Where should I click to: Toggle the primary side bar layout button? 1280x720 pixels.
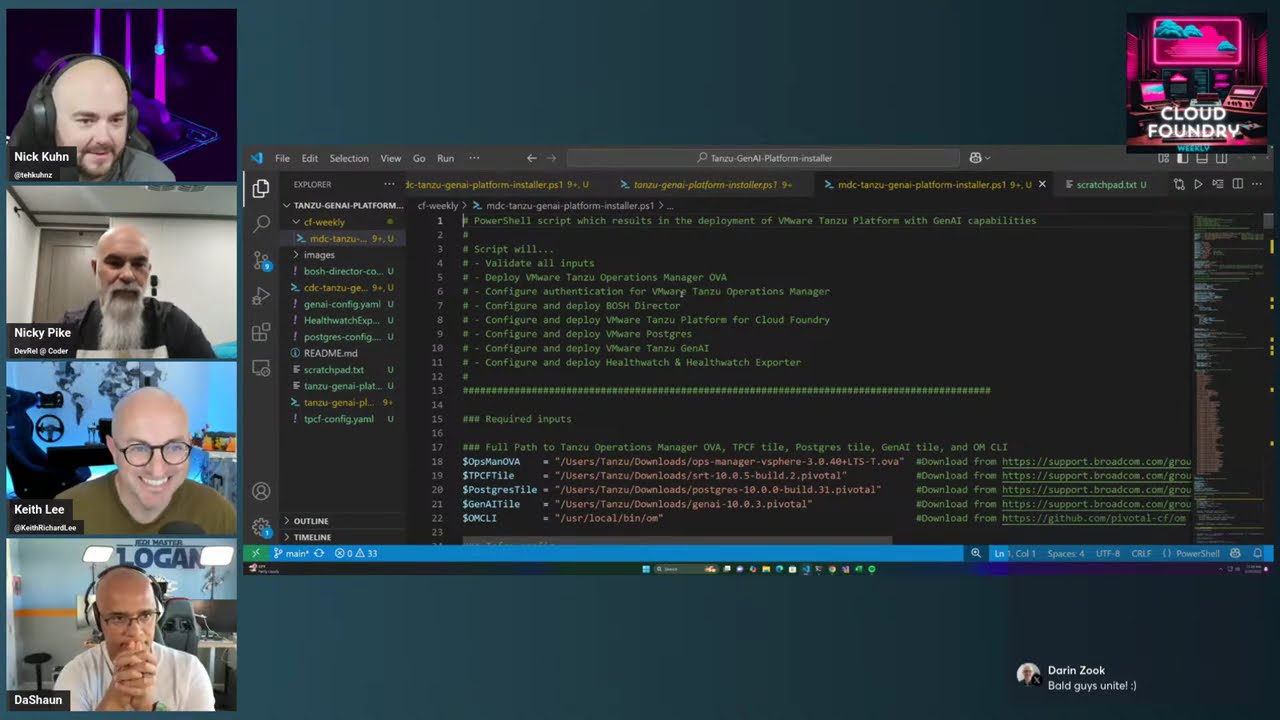tap(1182, 158)
